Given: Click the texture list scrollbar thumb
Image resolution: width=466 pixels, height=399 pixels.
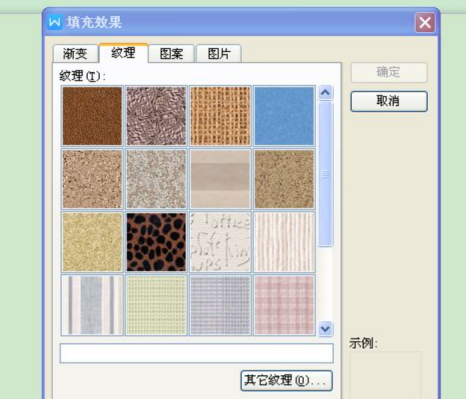Looking at the screenshot, I should pyautogui.click(x=325, y=174).
